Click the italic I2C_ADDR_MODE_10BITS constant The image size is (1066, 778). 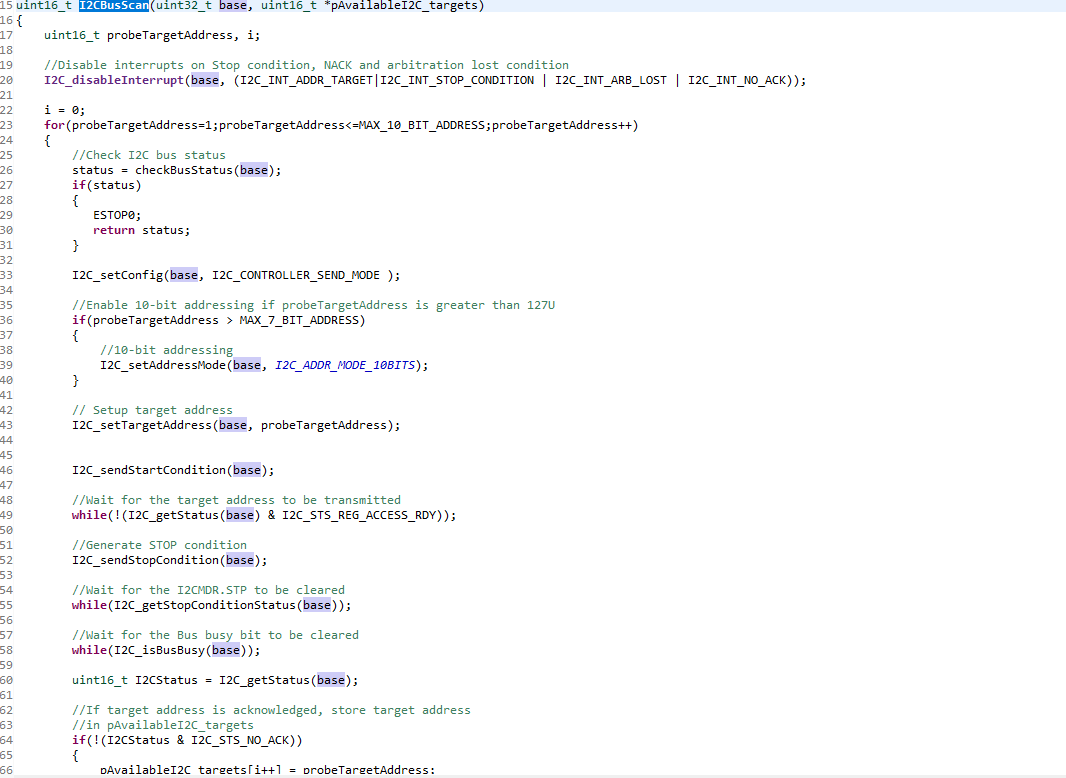click(x=345, y=365)
